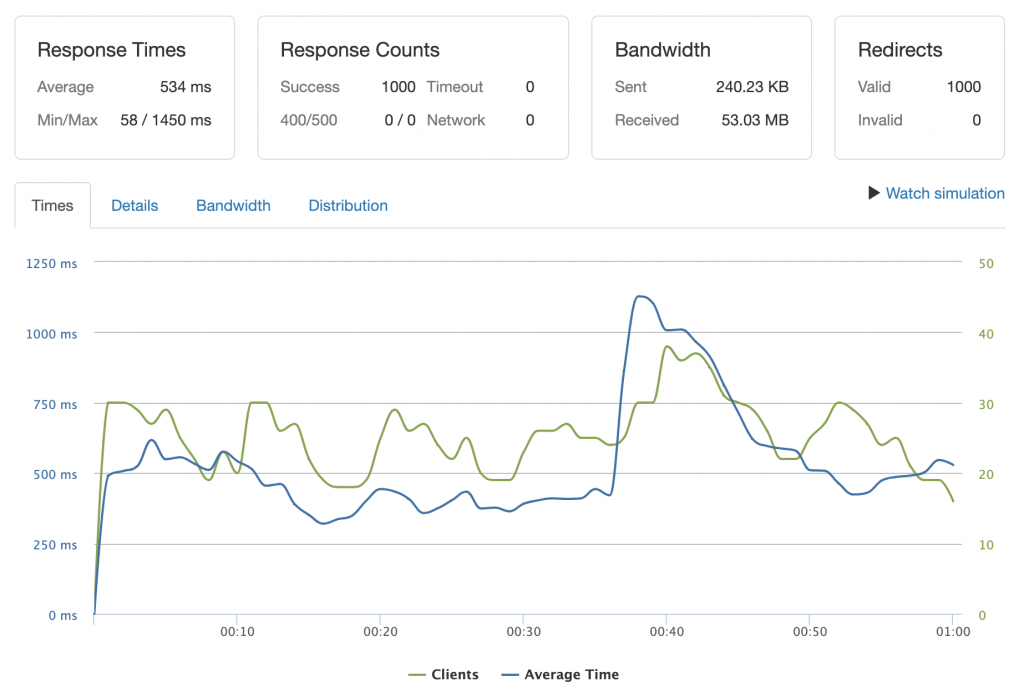Viewport: 1024px width, 697px height.
Task: Click the Min/Max label
Action: tap(67, 120)
